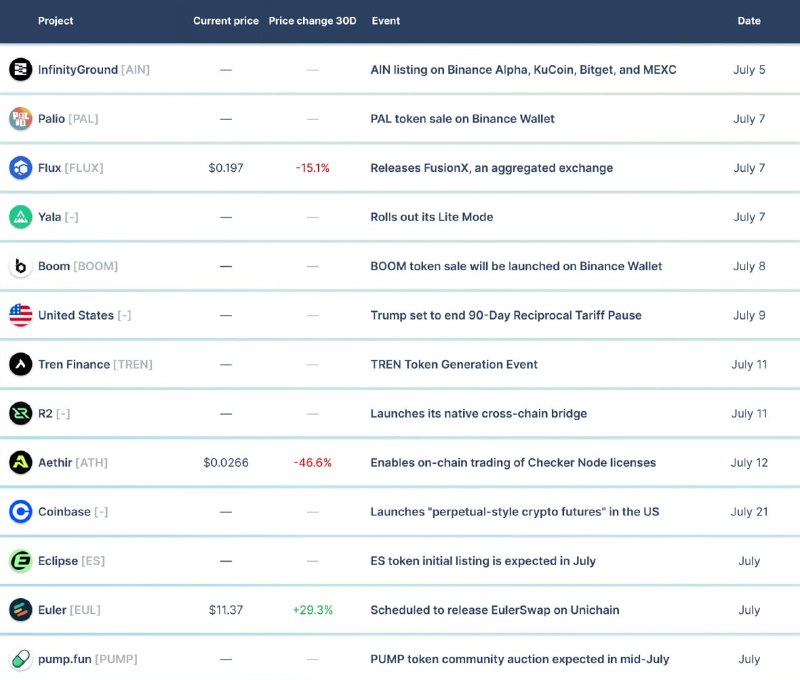Click the BOOM token sale event text
This screenshot has height=680, width=800.
click(516, 266)
